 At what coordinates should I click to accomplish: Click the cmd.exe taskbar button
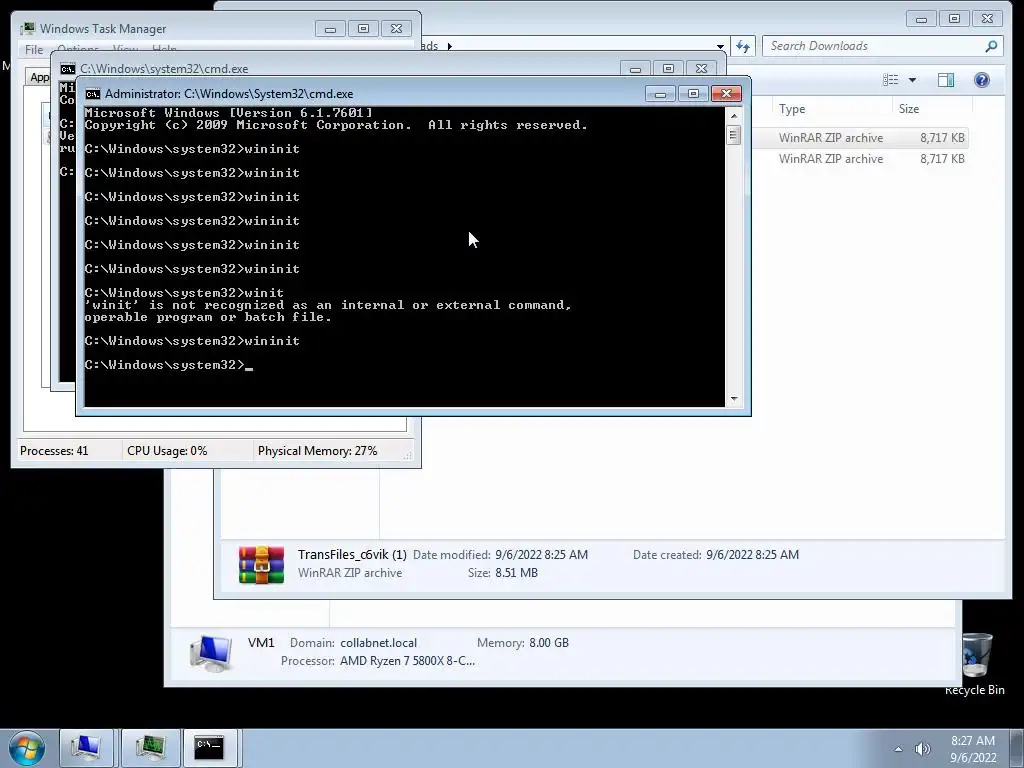pyautogui.click(x=210, y=748)
